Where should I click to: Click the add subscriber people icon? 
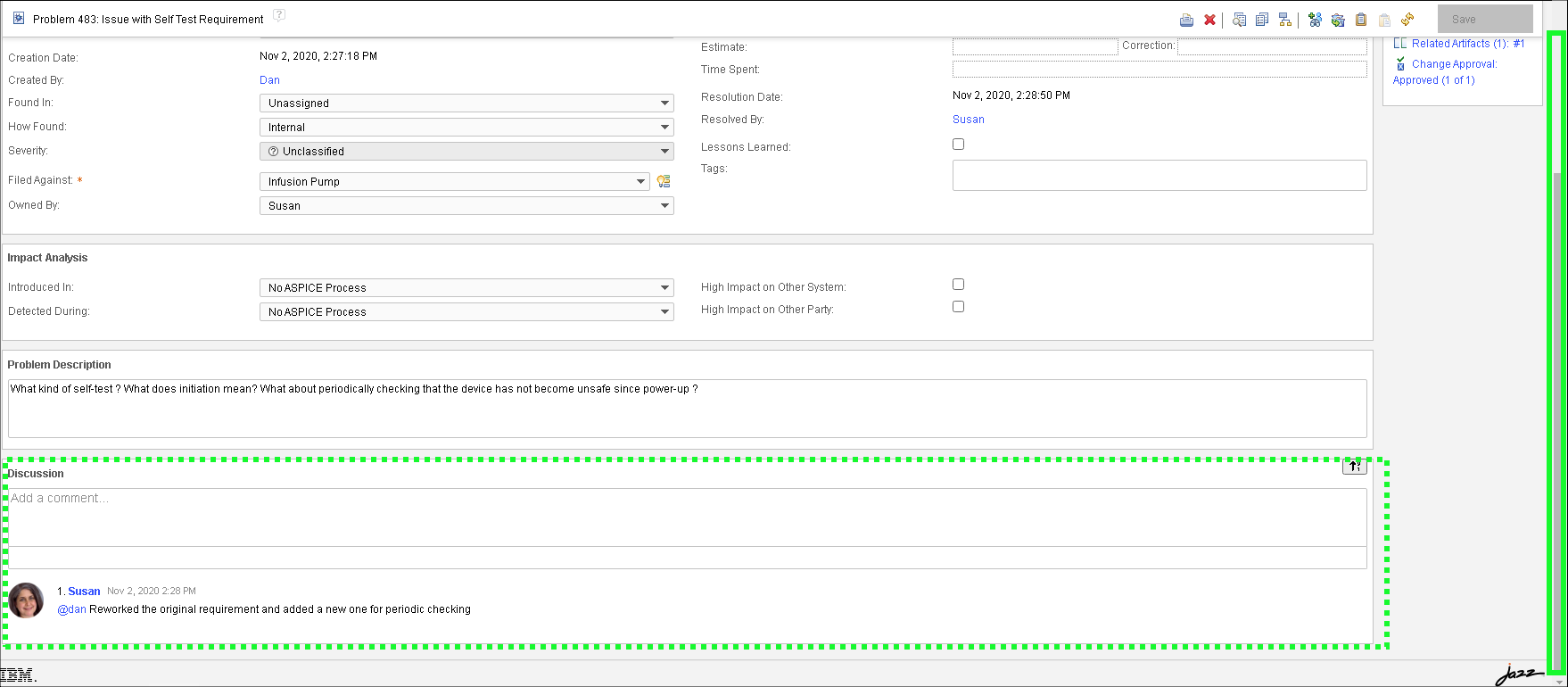click(x=1315, y=20)
